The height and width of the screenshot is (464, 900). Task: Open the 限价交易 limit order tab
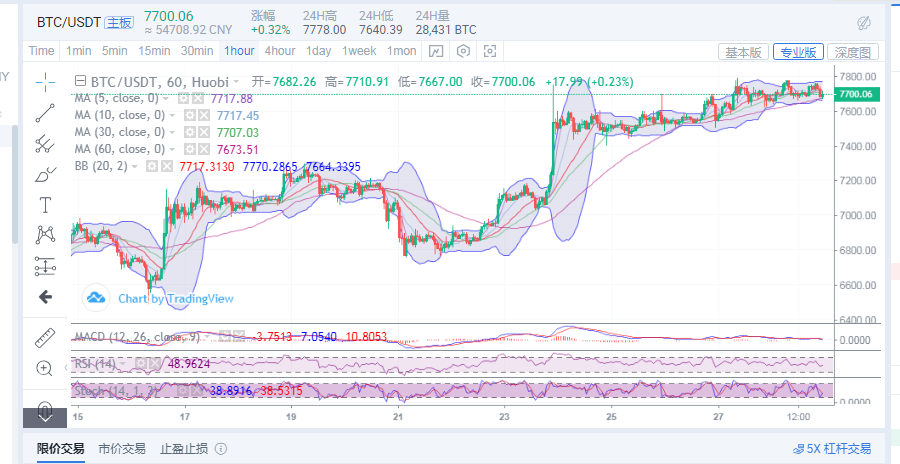coord(61,448)
